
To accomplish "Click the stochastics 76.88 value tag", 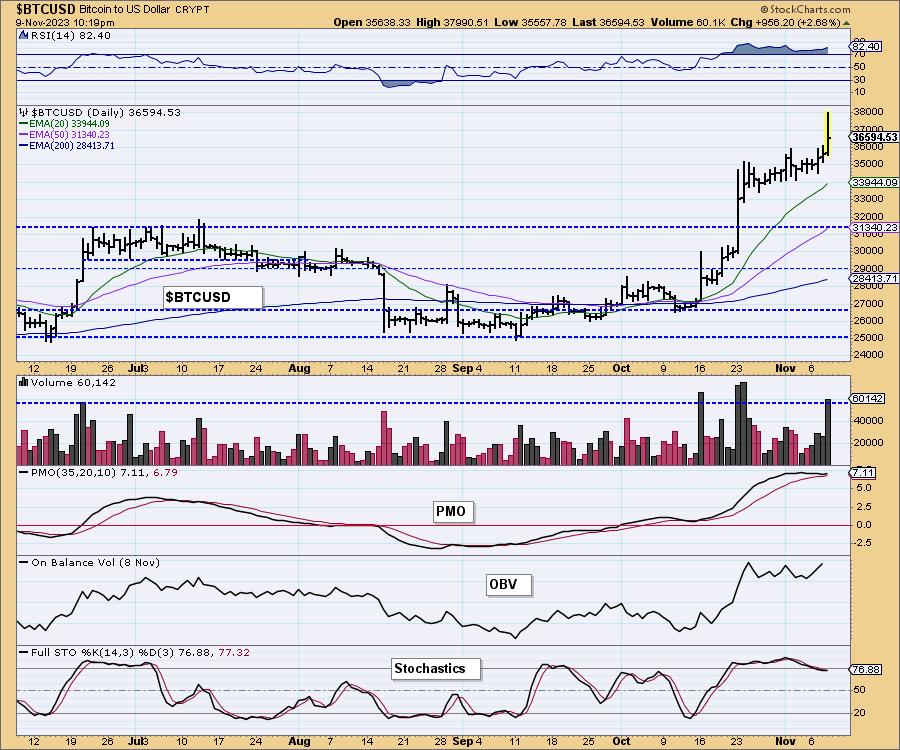I will (x=866, y=670).
